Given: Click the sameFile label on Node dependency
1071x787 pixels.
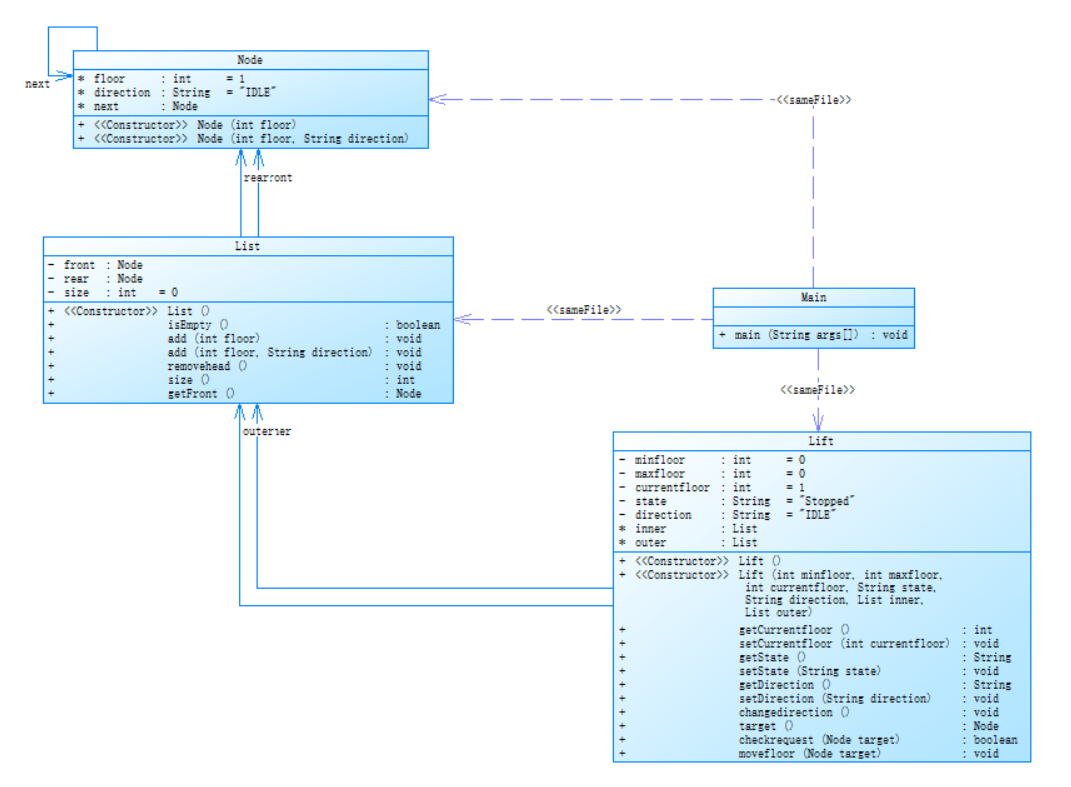Looking at the screenshot, I should coord(815,100).
